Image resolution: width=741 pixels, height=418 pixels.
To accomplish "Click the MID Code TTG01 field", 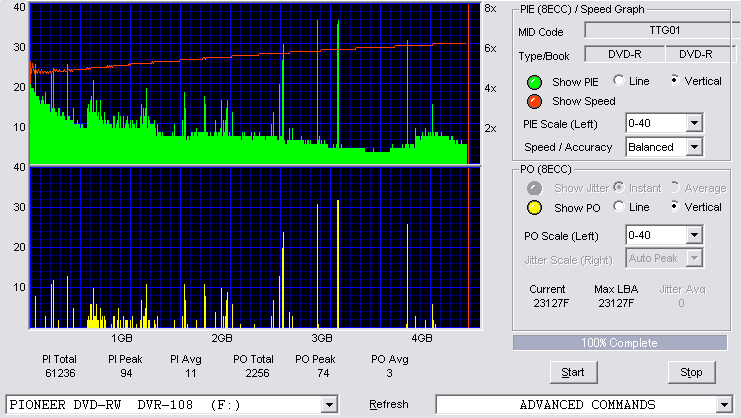I will click(x=662, y=31).
